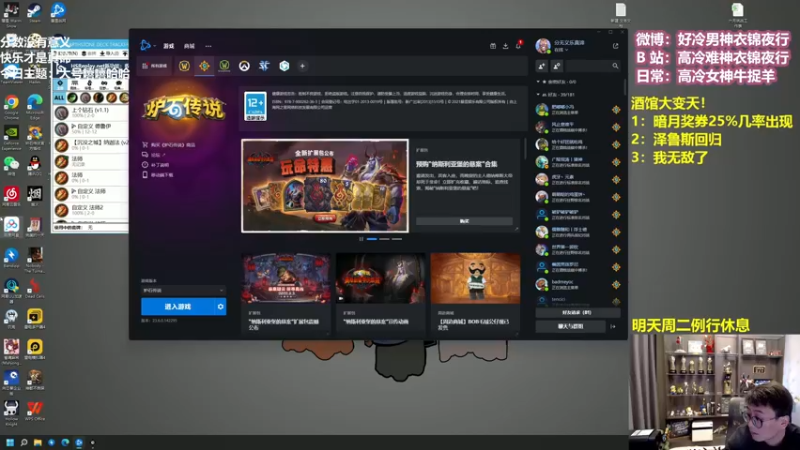
Task: Select the second carousel indicator dash
Action: click(x=384, y=239)
